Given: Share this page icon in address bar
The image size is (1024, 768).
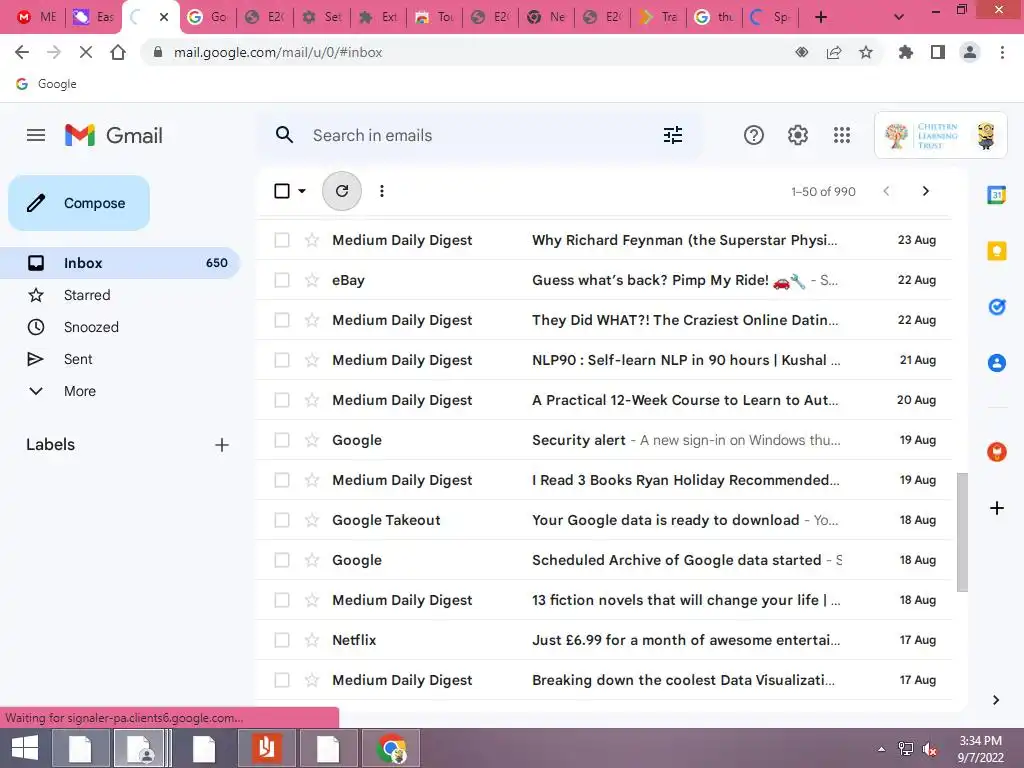Looking at the screenshot, I should [834, 52].
